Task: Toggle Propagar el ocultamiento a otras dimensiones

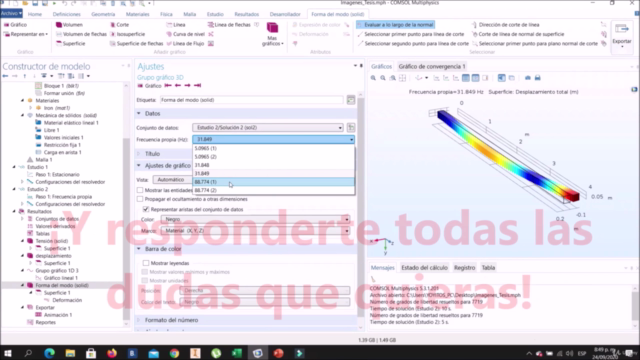Action: (140, 199)
